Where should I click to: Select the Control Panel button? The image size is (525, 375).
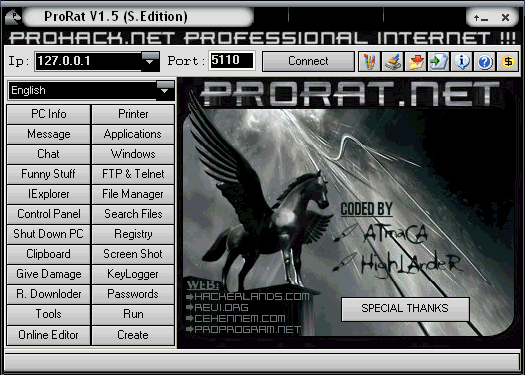pyautogui.click(x=49, y=214)
